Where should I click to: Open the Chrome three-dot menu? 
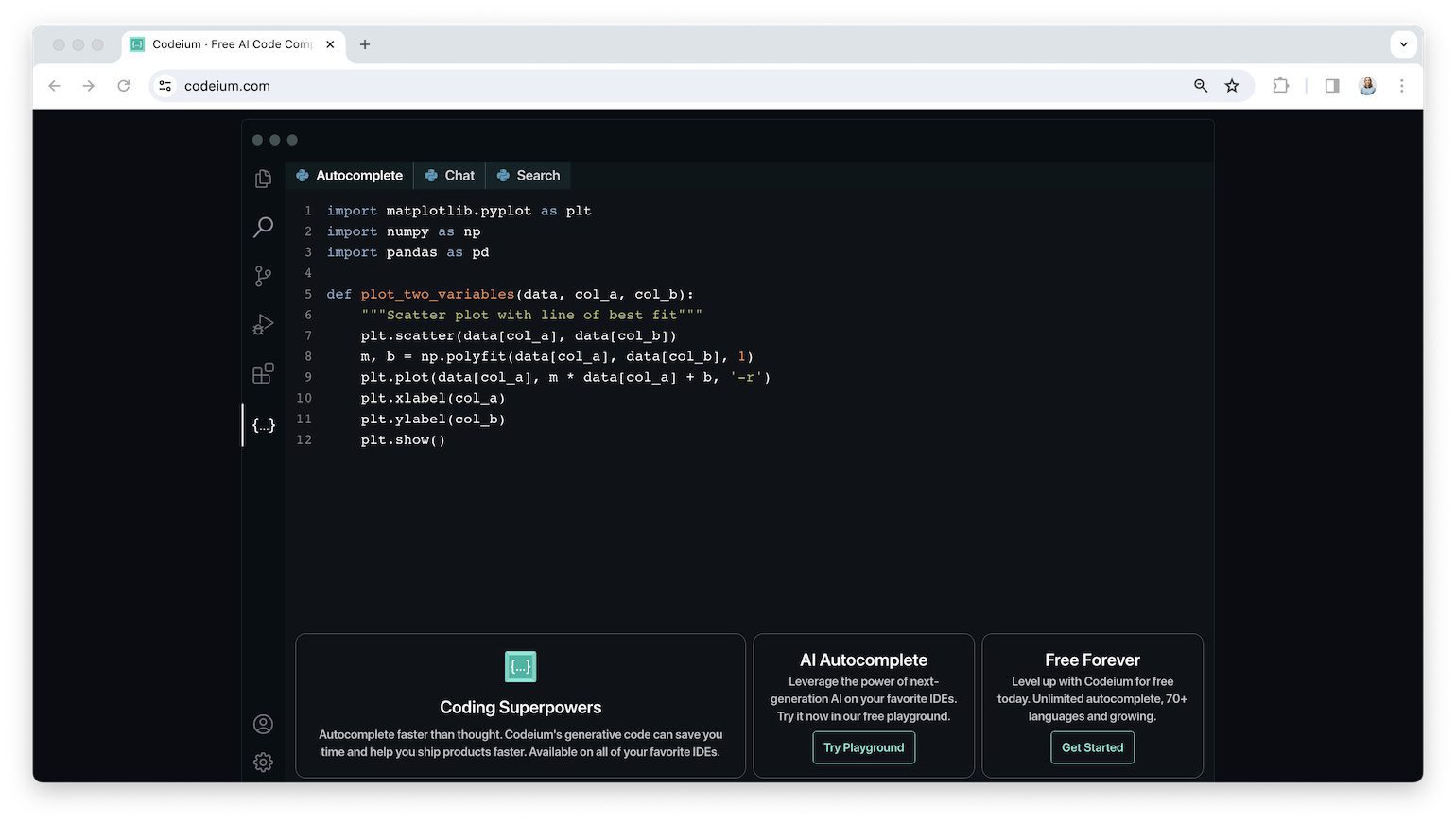[x=1402, y=85]
